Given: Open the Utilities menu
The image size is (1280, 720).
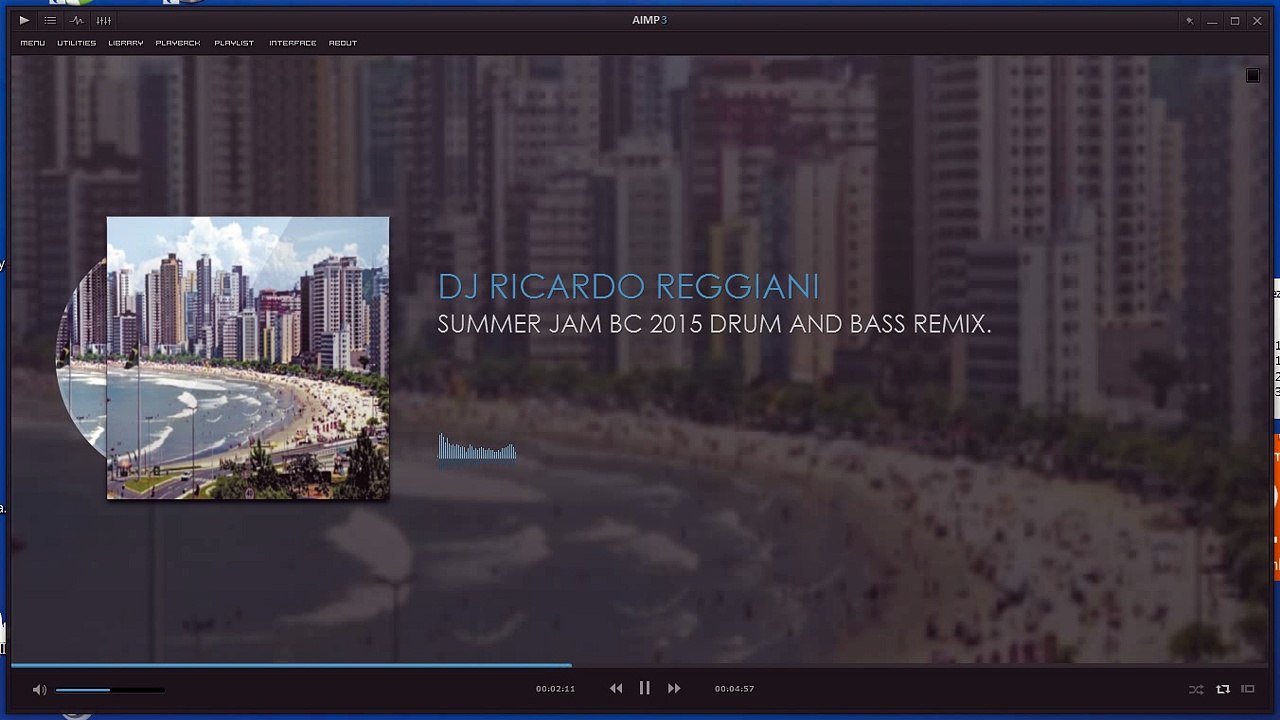Looking at the screenshot, I should (x=76, y=43).
